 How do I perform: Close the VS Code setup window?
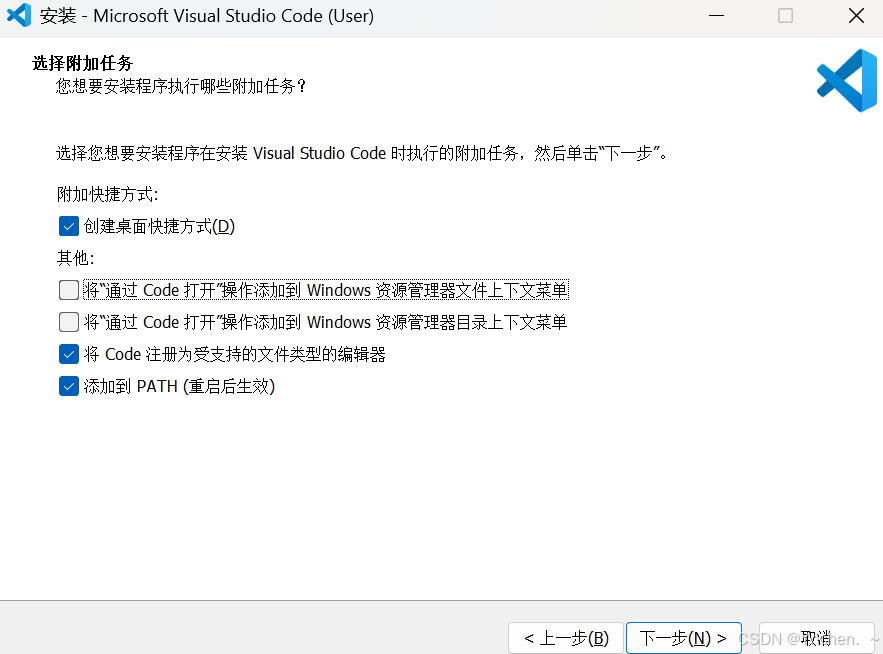point(856,16)
